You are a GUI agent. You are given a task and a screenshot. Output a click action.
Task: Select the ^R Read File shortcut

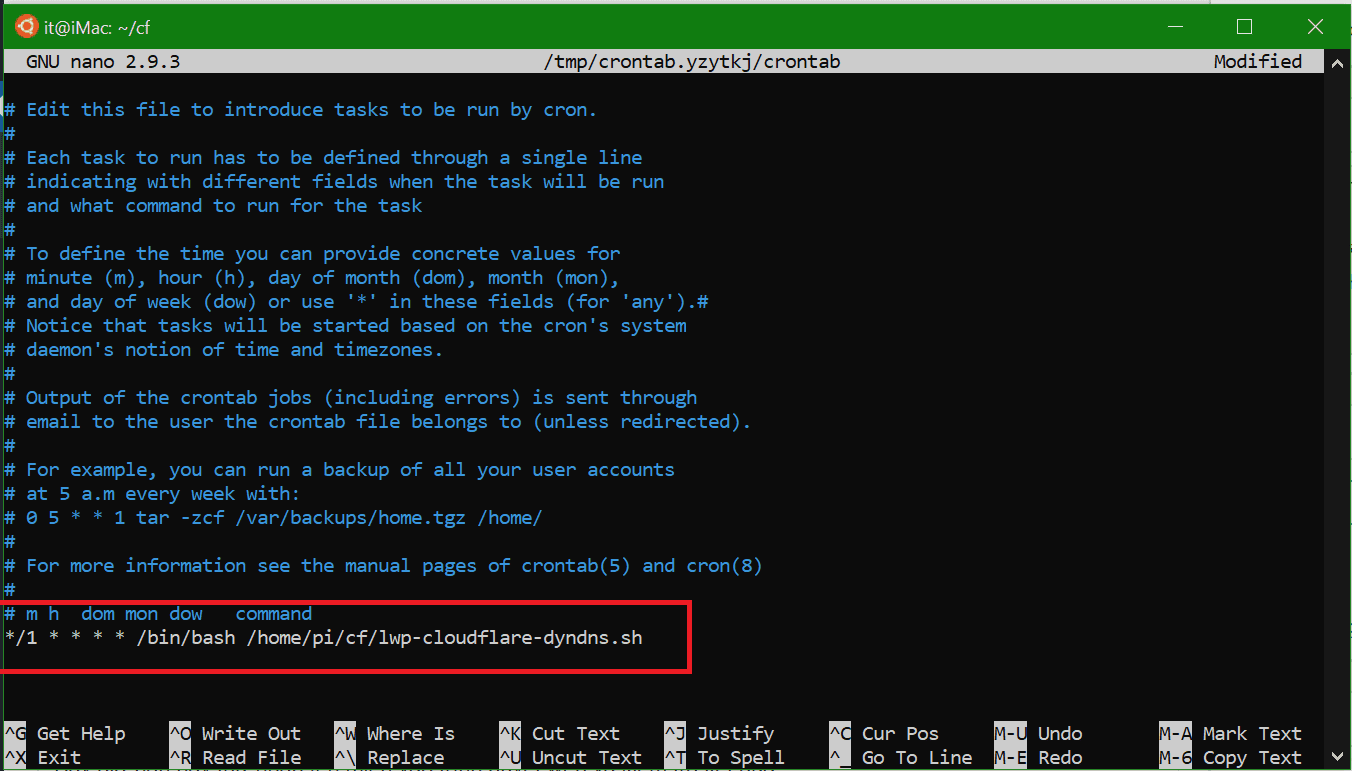pyautogui.click(x=235, y=758)
